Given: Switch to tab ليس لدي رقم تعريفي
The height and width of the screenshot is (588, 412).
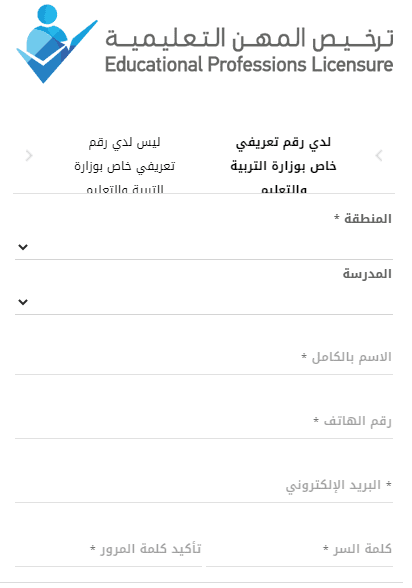Looking at the screenshot, I should [124, 165].
